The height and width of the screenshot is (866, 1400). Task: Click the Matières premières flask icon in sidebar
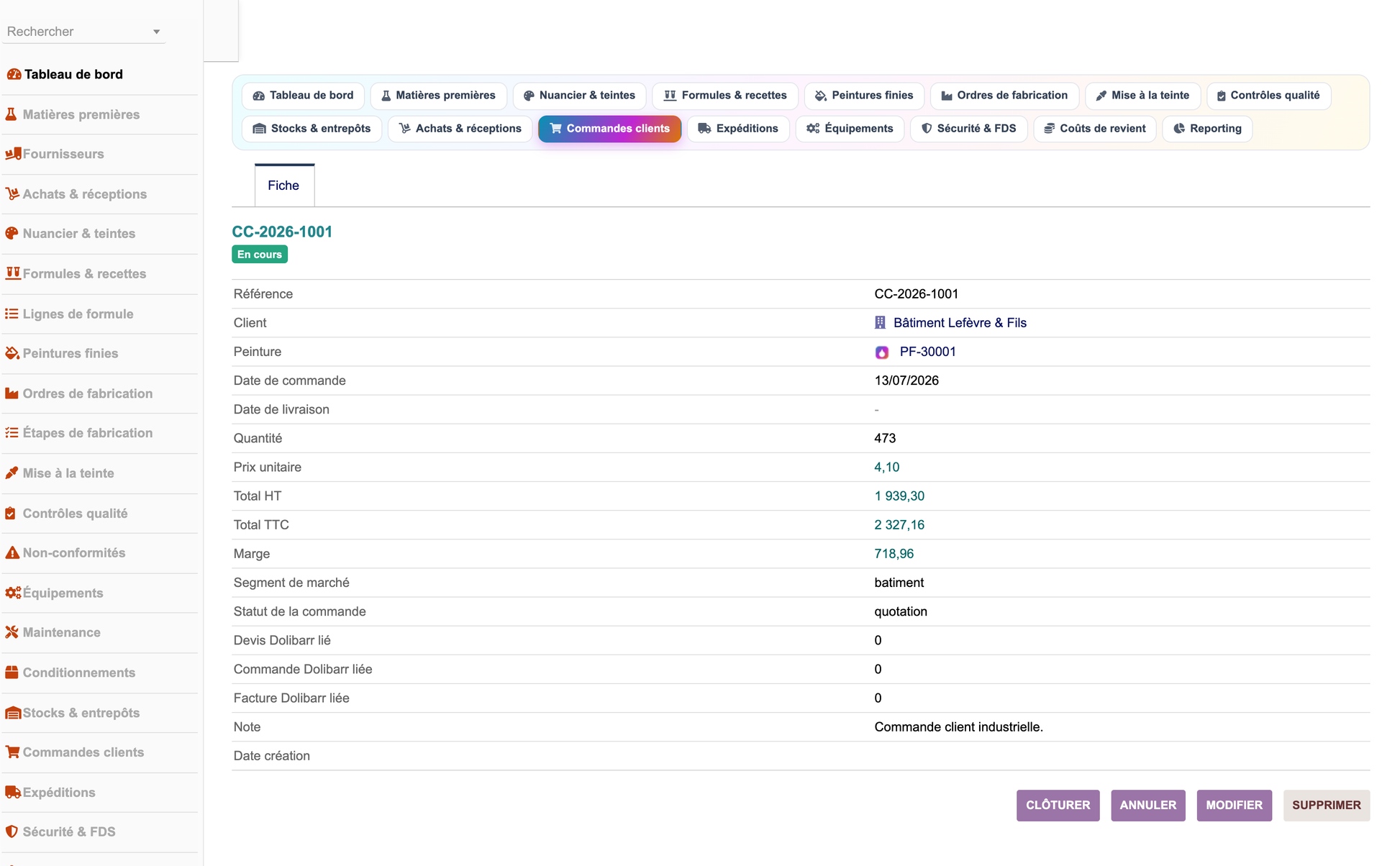click(x=11, y=114)
